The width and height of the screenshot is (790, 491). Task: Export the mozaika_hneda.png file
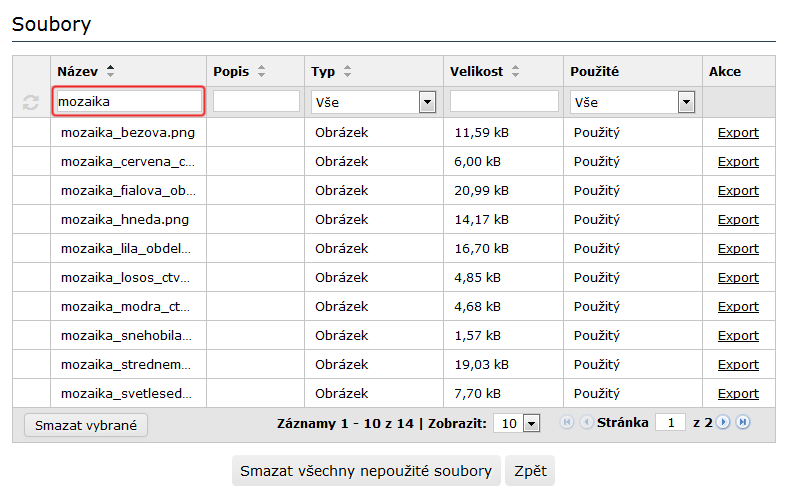(x=738, y=219)
